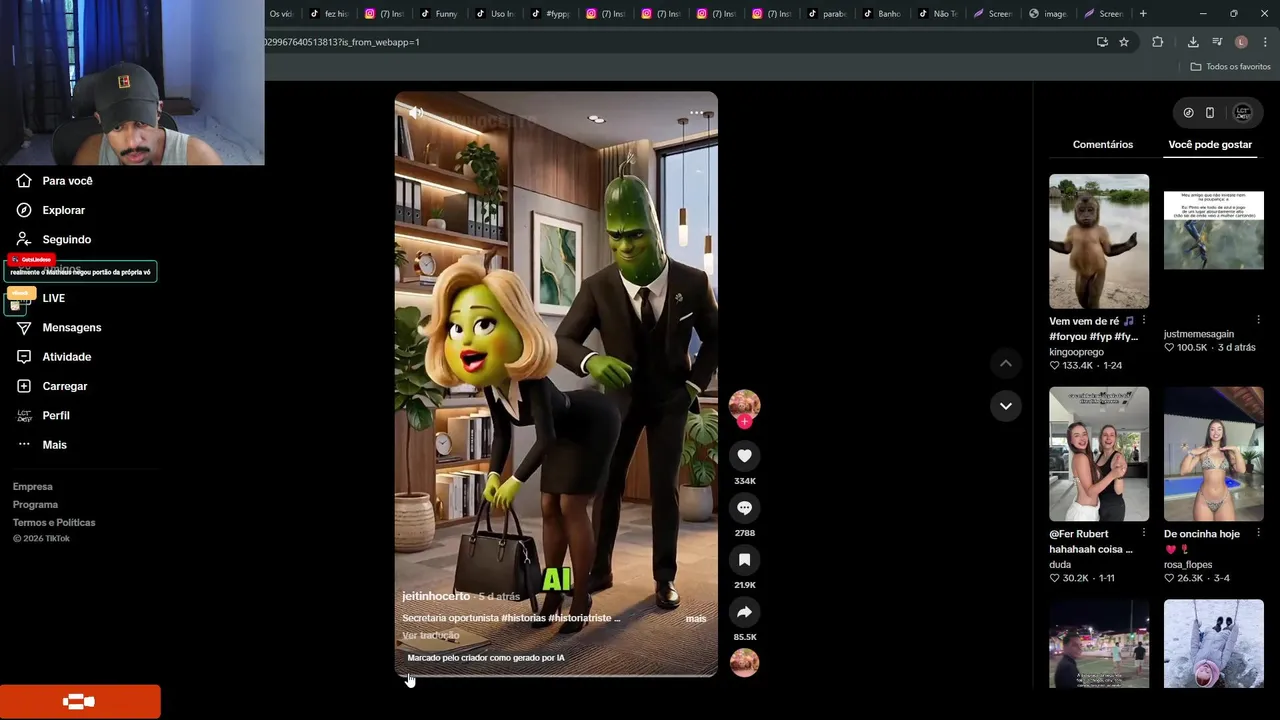This screenshot has width=1280, height=720.
Task: Open the justmemesagain profile link
Action: [x=1199, y=334]
